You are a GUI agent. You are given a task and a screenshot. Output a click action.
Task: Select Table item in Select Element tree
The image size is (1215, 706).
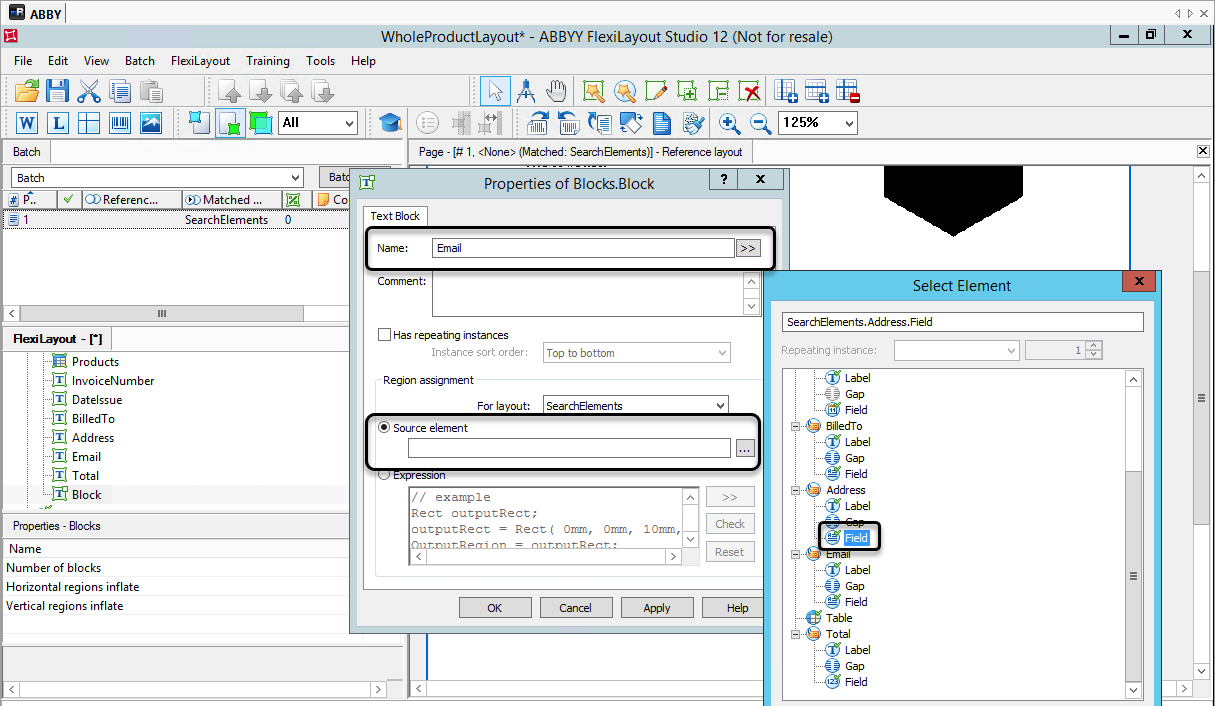(x=839, y=618)
